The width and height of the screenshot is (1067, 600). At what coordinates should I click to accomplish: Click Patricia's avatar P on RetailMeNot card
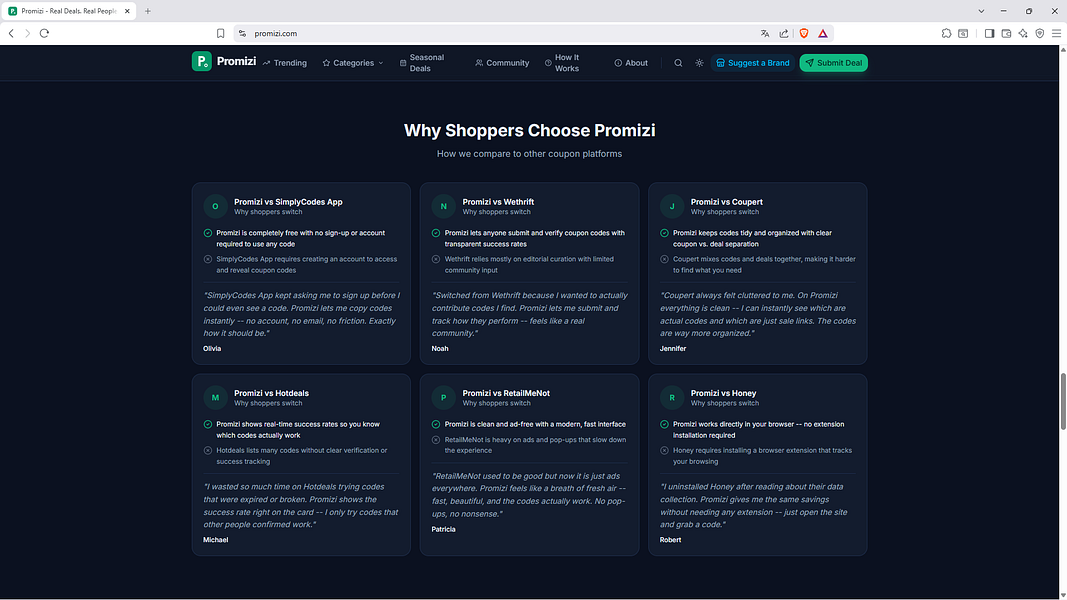(443, 397)
